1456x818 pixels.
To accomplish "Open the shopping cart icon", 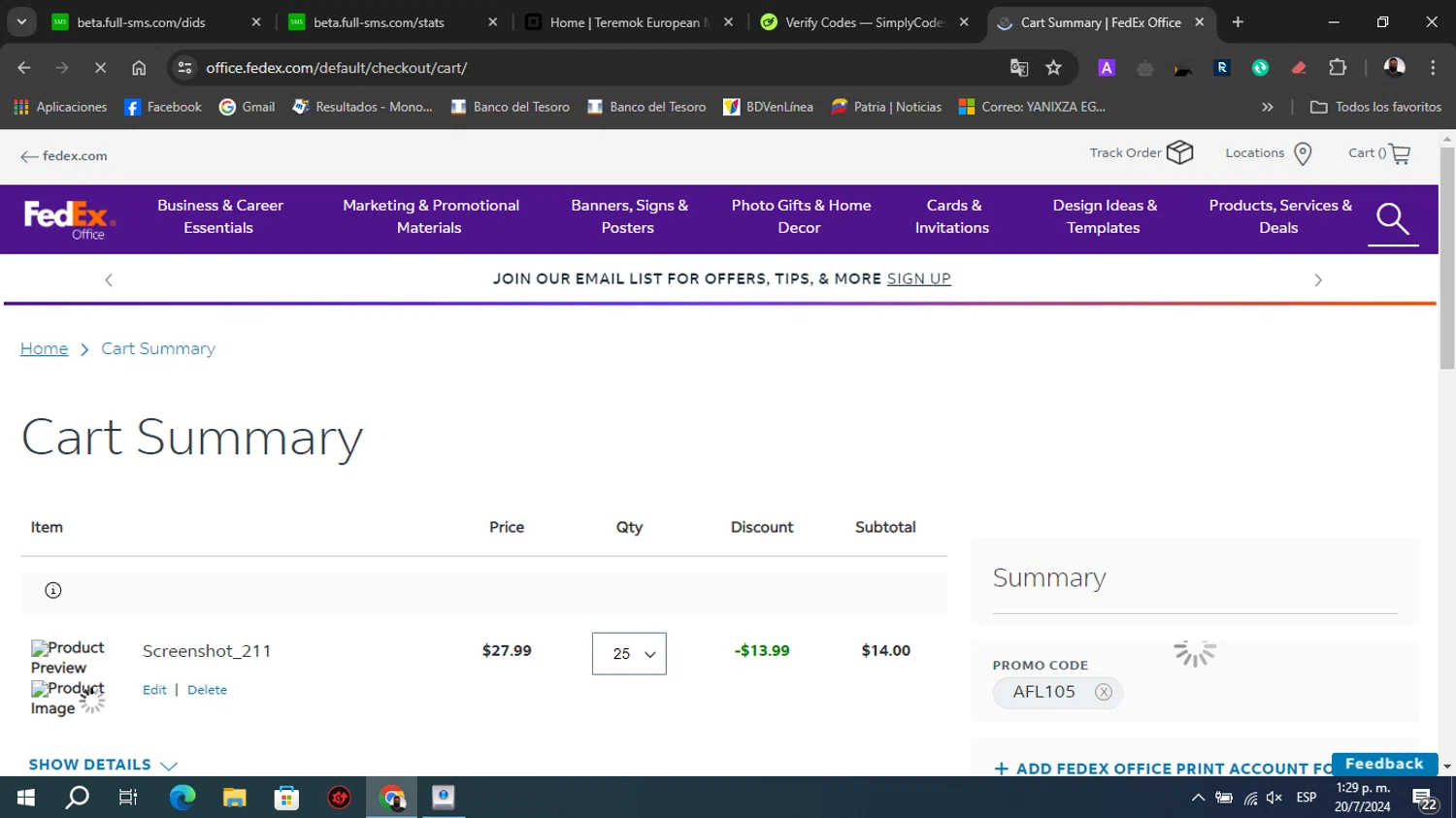I will coord(1399,153).
